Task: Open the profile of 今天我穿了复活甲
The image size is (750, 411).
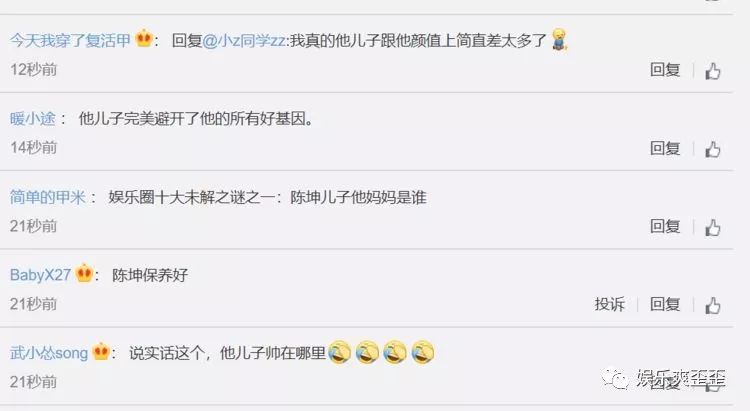Action: tap(70, 40)
